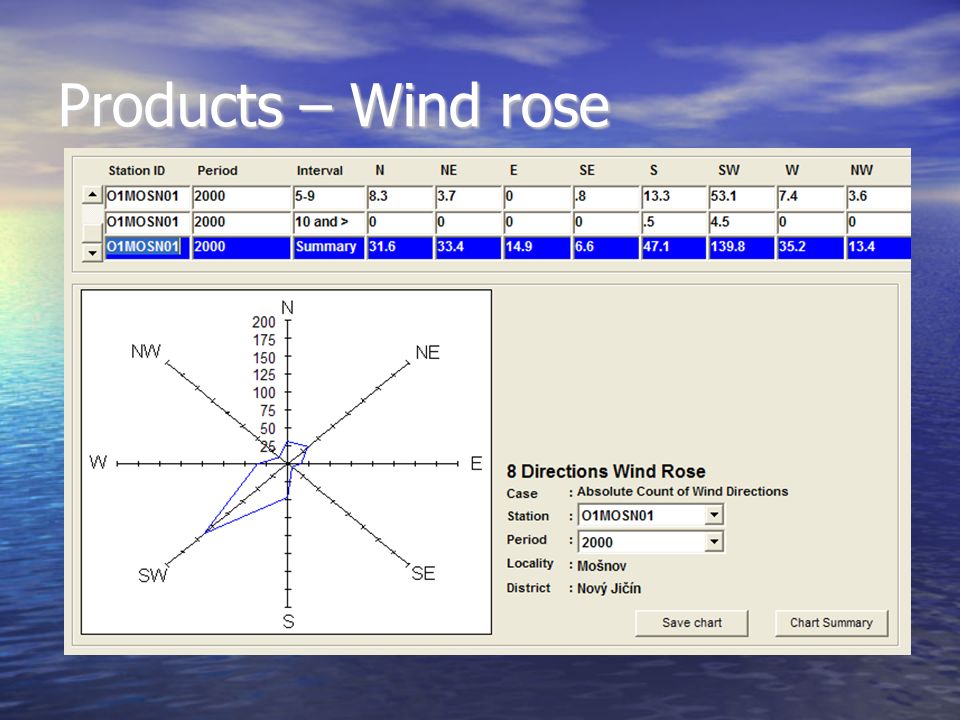This screenshot has height=720, width=960.
Task: Select Station ID cell in 5-9 row
Action: [147, 197]
